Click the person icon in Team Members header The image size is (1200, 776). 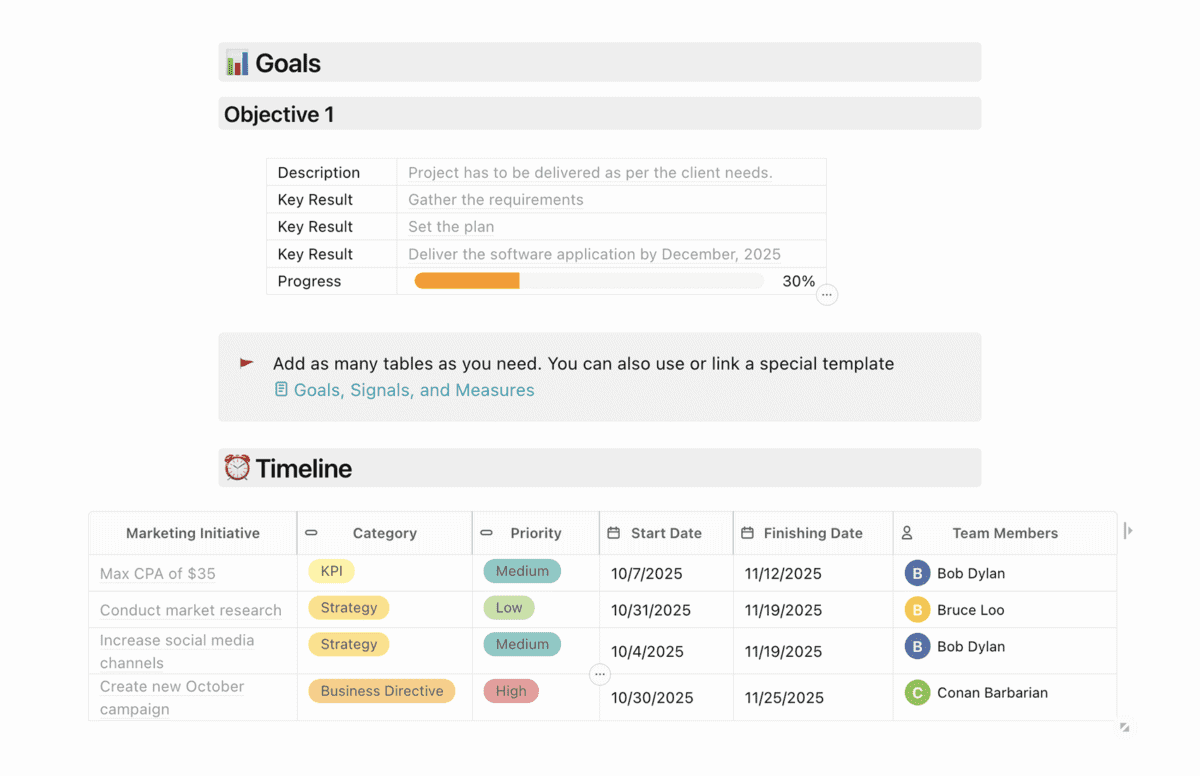pos(907,533)
